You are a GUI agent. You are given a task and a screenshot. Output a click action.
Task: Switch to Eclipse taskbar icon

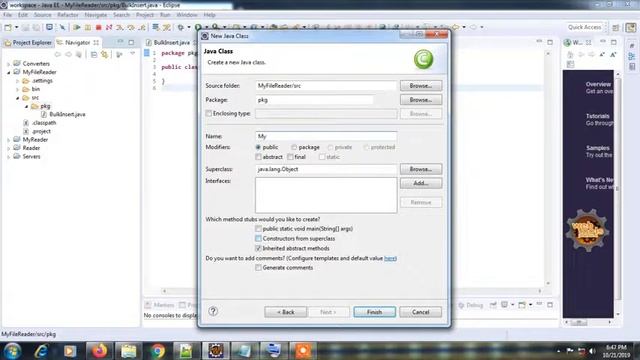coord(216,351)
